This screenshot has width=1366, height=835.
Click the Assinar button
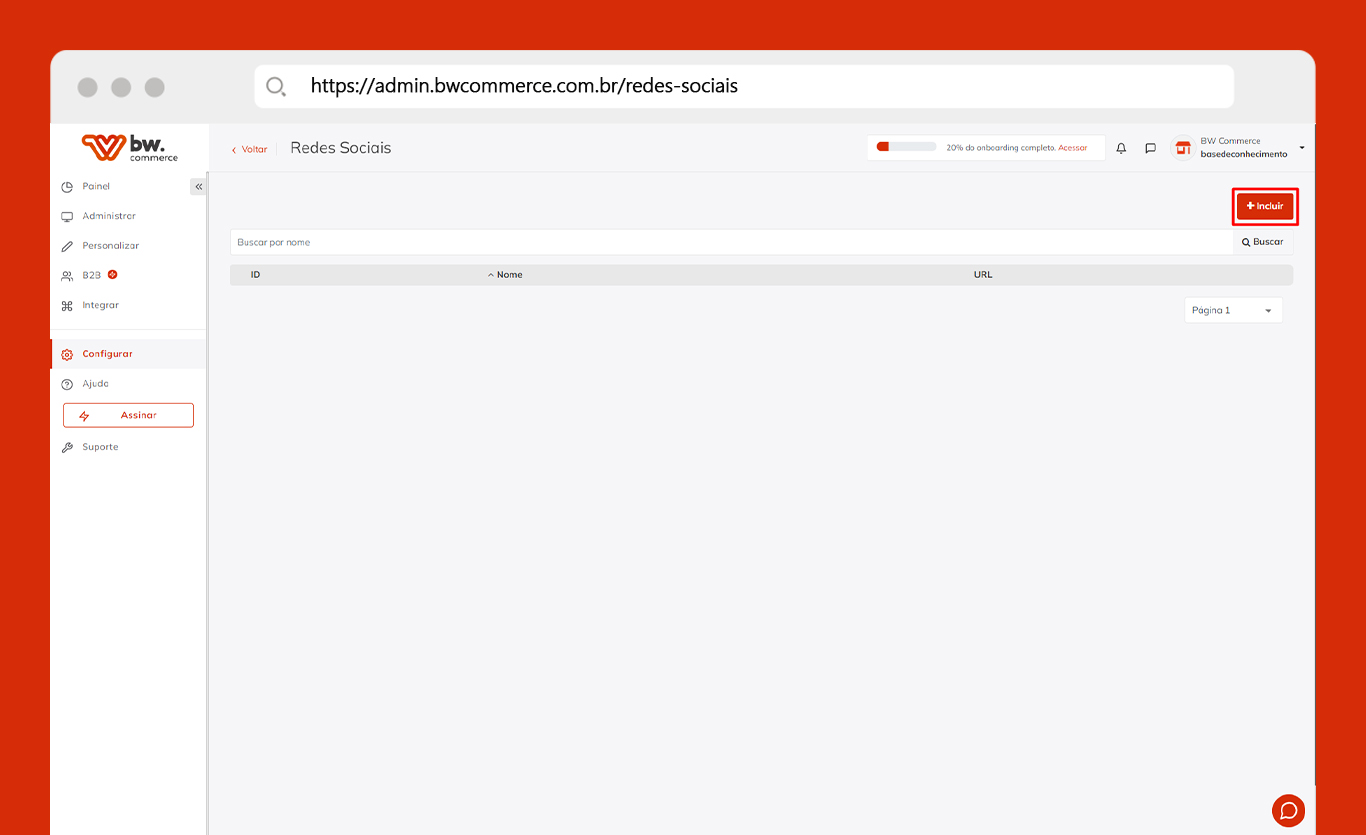click(128, 415)
